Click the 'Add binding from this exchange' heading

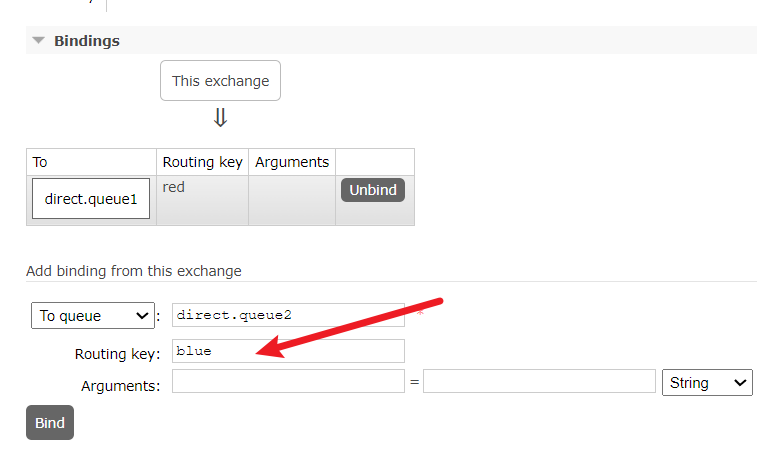click(x=133, y=271)
